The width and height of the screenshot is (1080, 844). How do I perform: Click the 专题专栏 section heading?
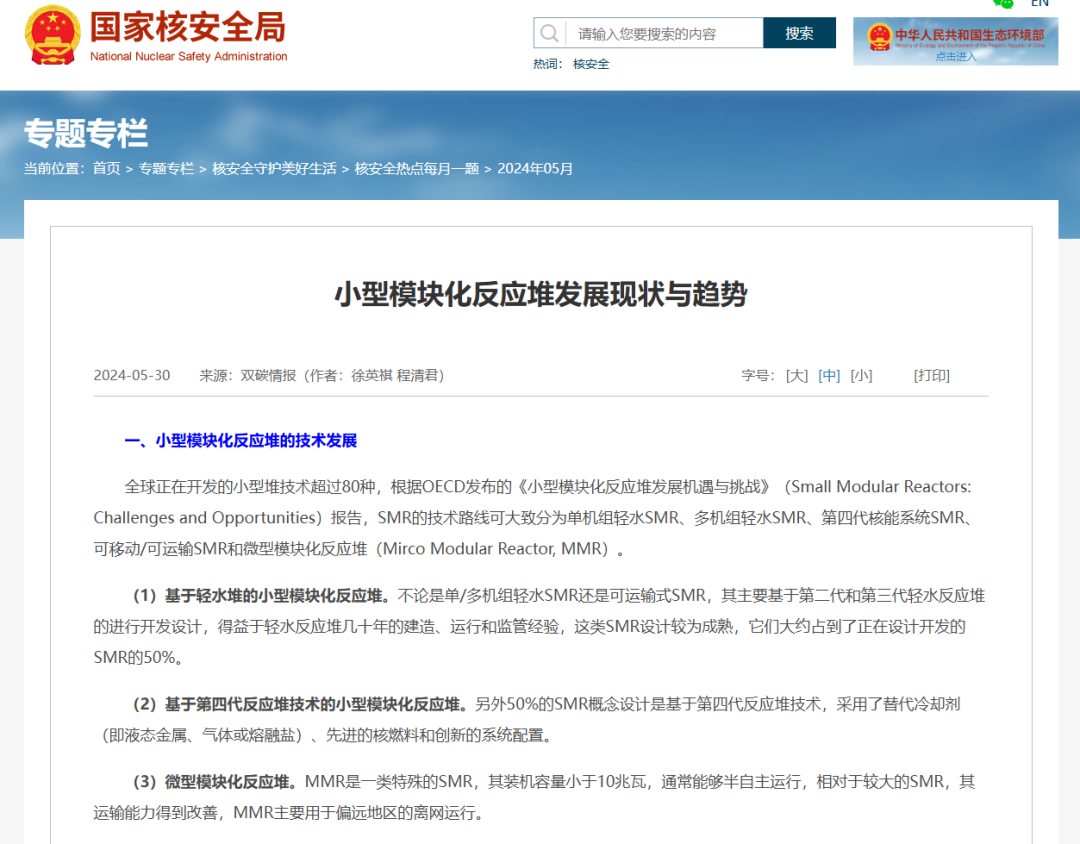tap(86, 133)
